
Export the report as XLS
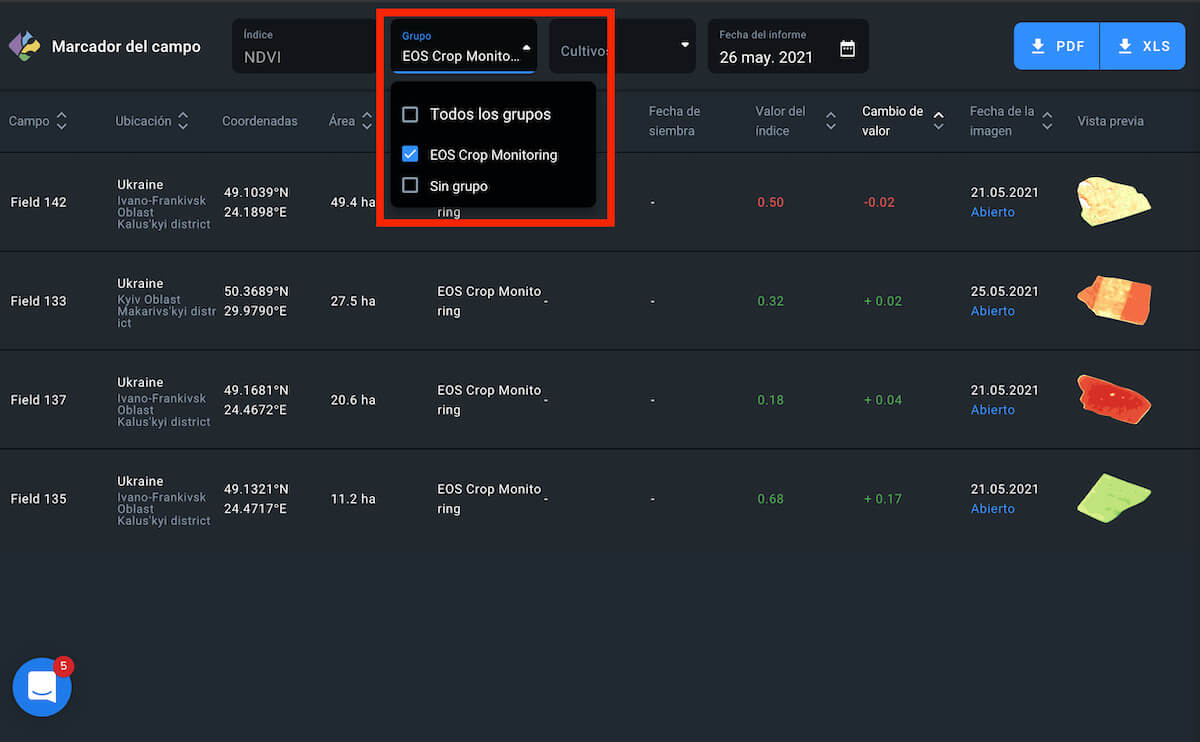(x=1143, y=46)
